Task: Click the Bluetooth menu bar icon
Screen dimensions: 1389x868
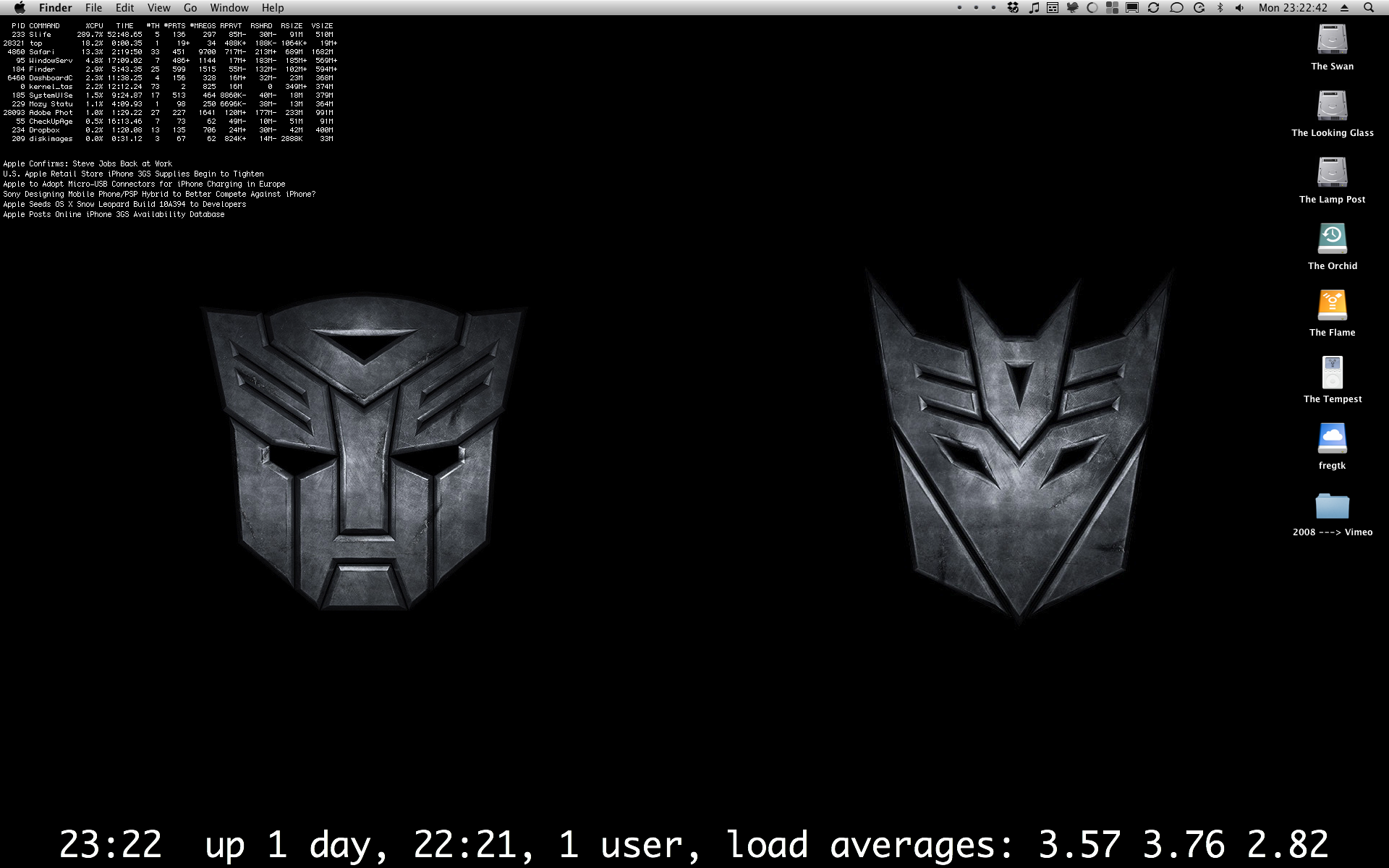Action: coord(1220,8)
